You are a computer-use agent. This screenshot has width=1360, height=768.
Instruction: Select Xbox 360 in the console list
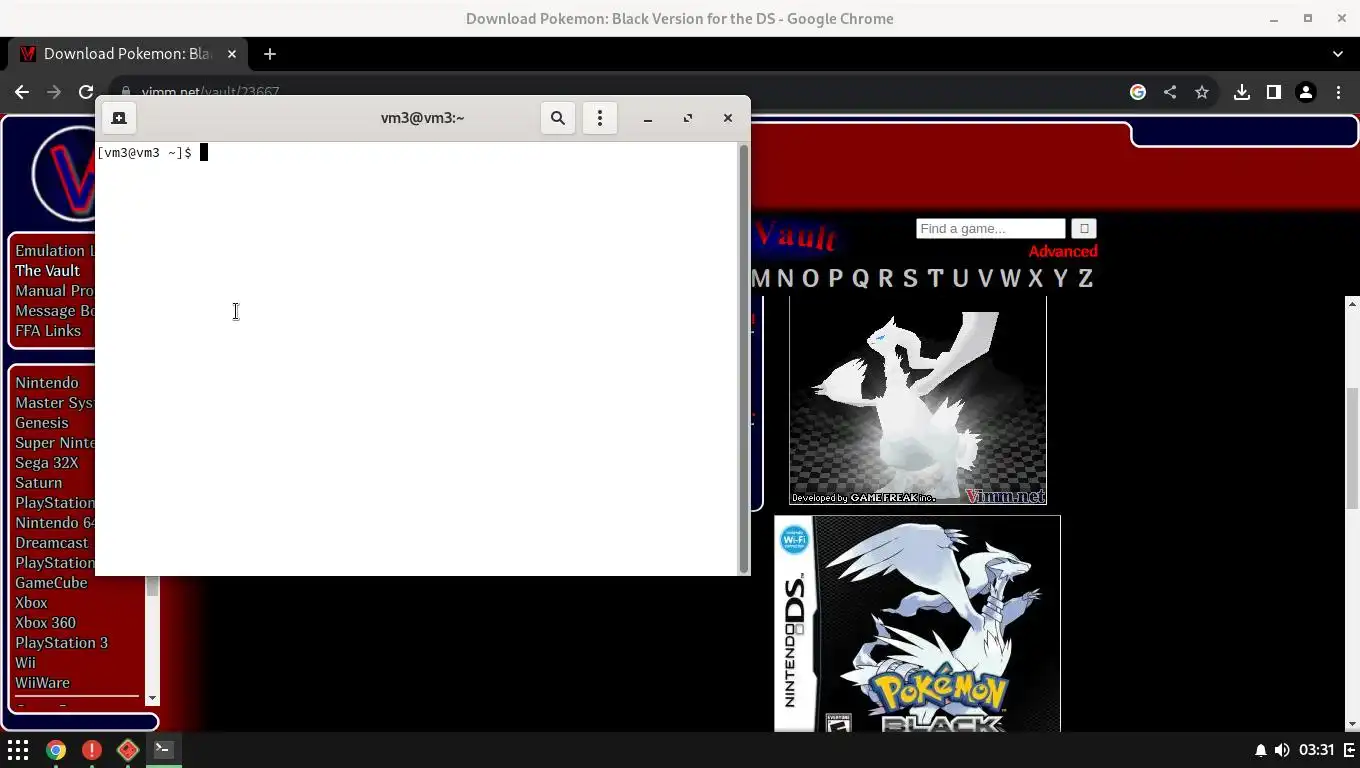point(45,623)
